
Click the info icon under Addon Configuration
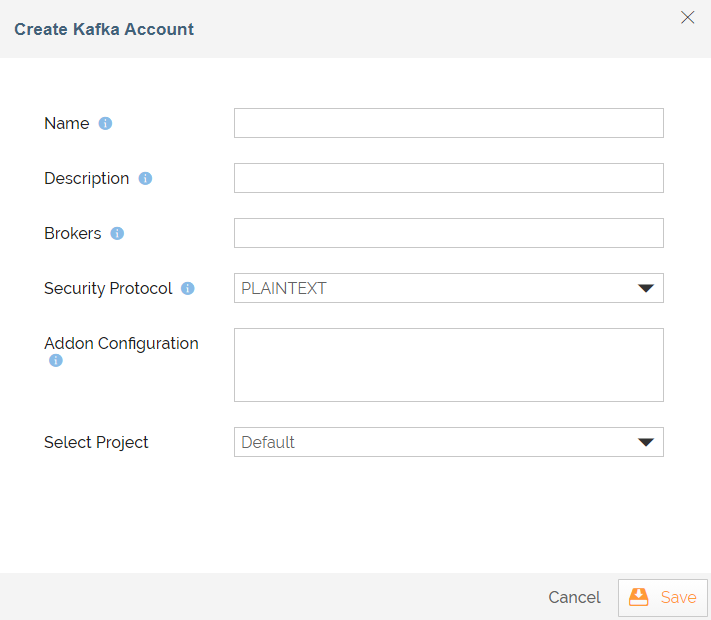click(56, 361)
